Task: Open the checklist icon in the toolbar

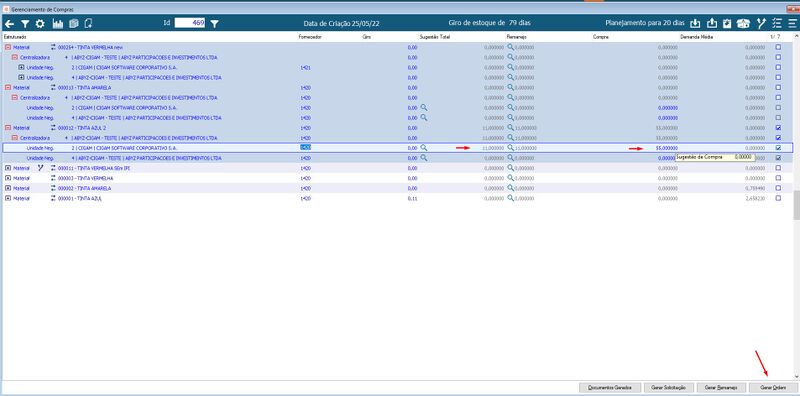Action: point(777,23)
